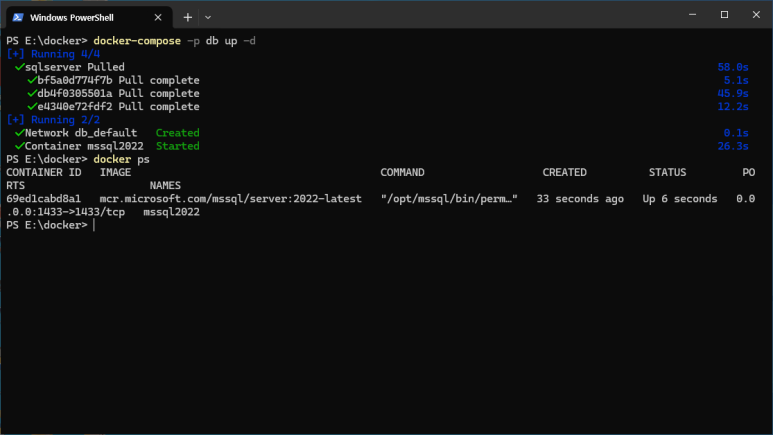Click the green checkmark beside Network db_default
This screenshot has height=435, width=773.
point(19,133)
